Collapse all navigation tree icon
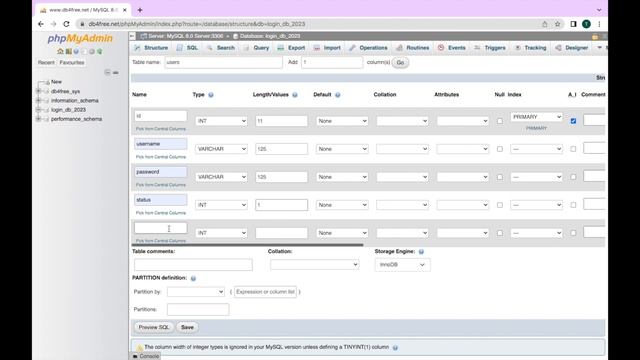 pyautogui.click(x=107, y=72)
